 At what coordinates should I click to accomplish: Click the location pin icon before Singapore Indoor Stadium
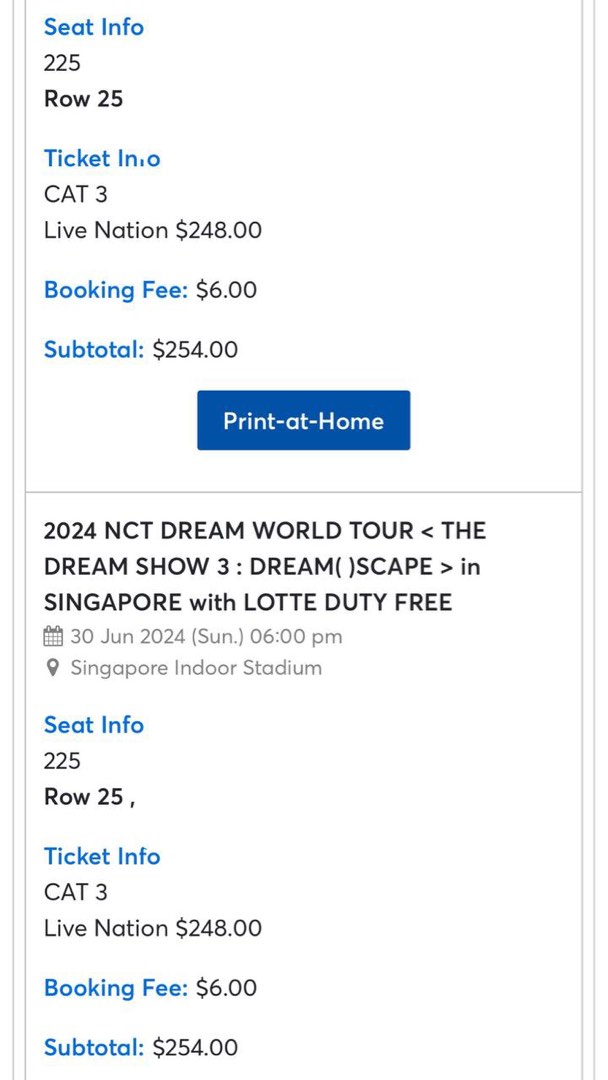(x=53, y=668)
